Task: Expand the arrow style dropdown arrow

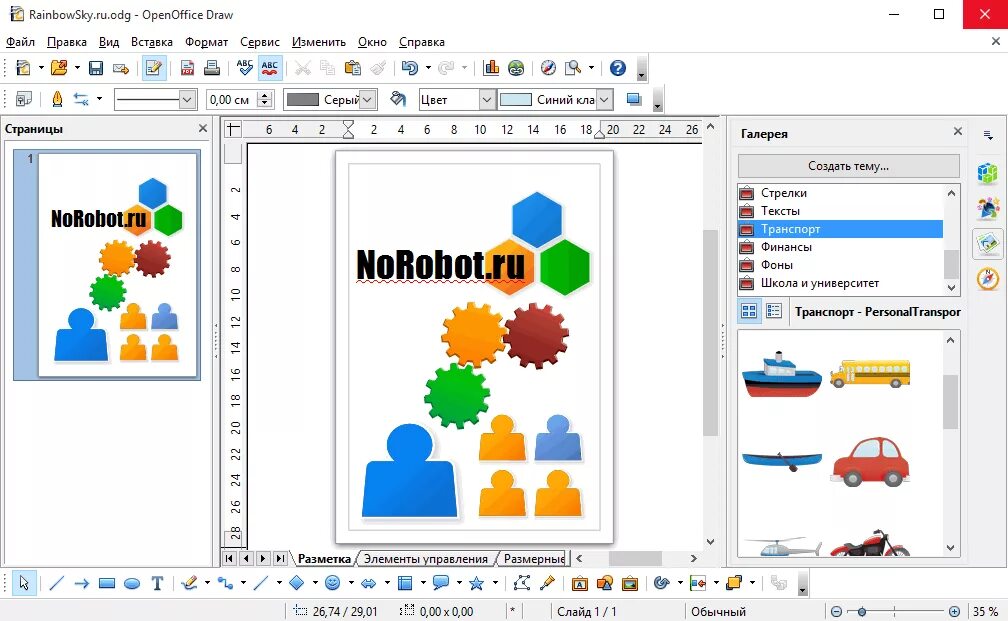Action: (99, 99)
